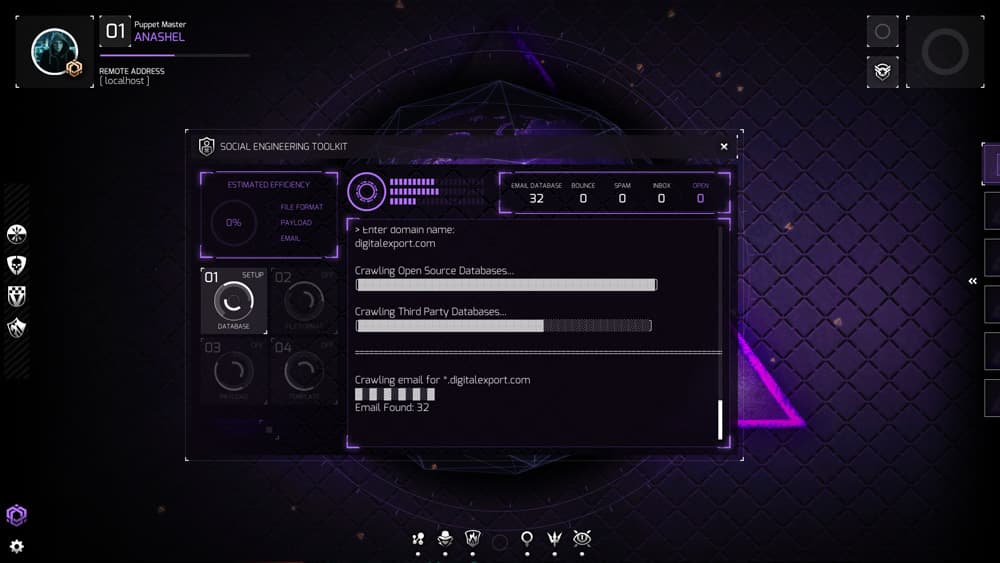The width and height of the screenshot is (1000, 563).
Task: Click the Social Engineering Toolkit shield icon
Action: [x=206, y=147]
